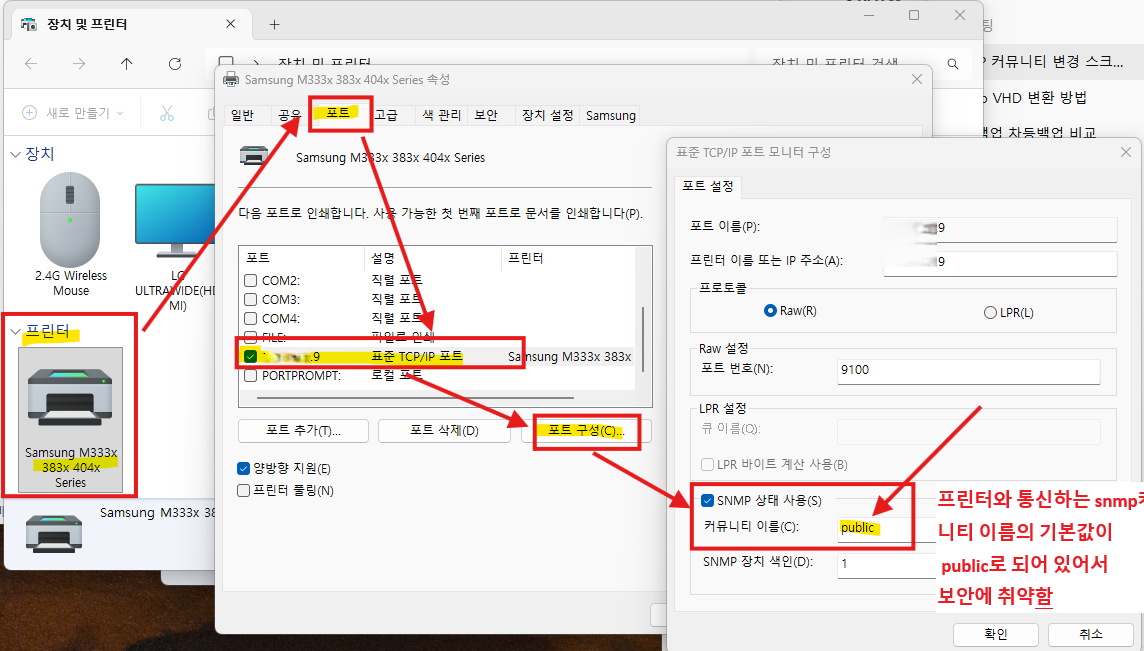
Task: Open the 장치 설정 tab
Action: (548, 115)
